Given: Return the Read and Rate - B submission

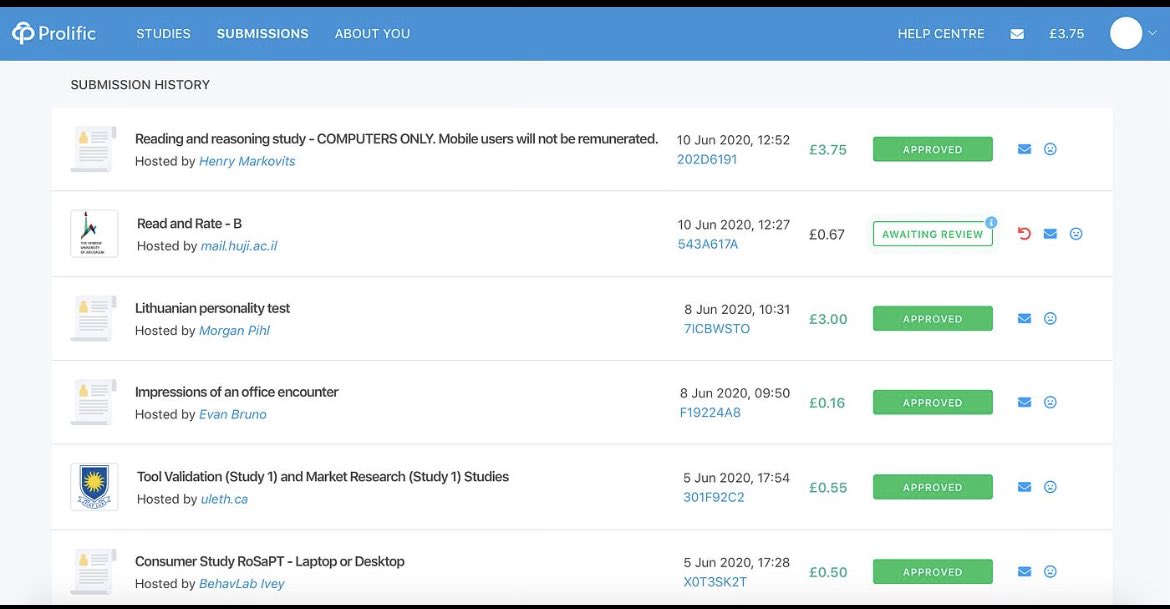Looking at the screenshot, I should click(1024, 234).
